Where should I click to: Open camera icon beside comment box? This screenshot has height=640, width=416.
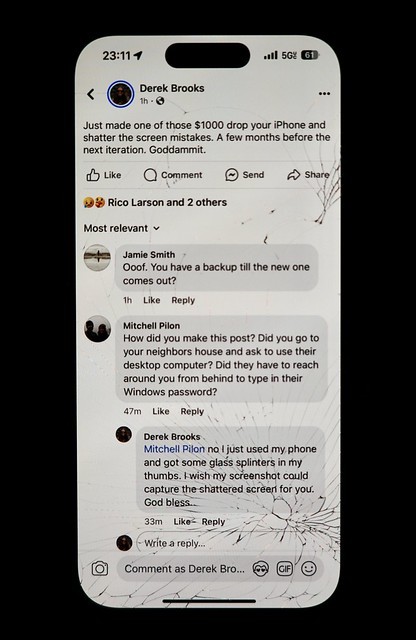tap(100, 568)
